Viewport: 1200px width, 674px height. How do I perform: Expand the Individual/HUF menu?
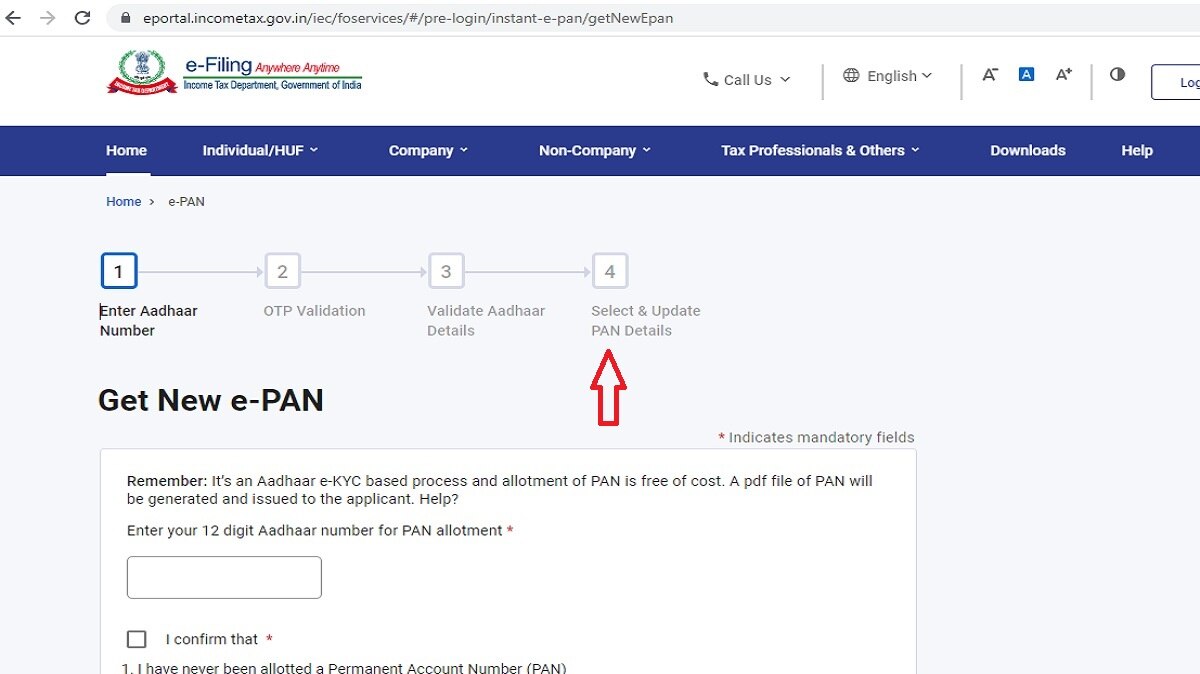pyautogui.click(x=260, y=150)
